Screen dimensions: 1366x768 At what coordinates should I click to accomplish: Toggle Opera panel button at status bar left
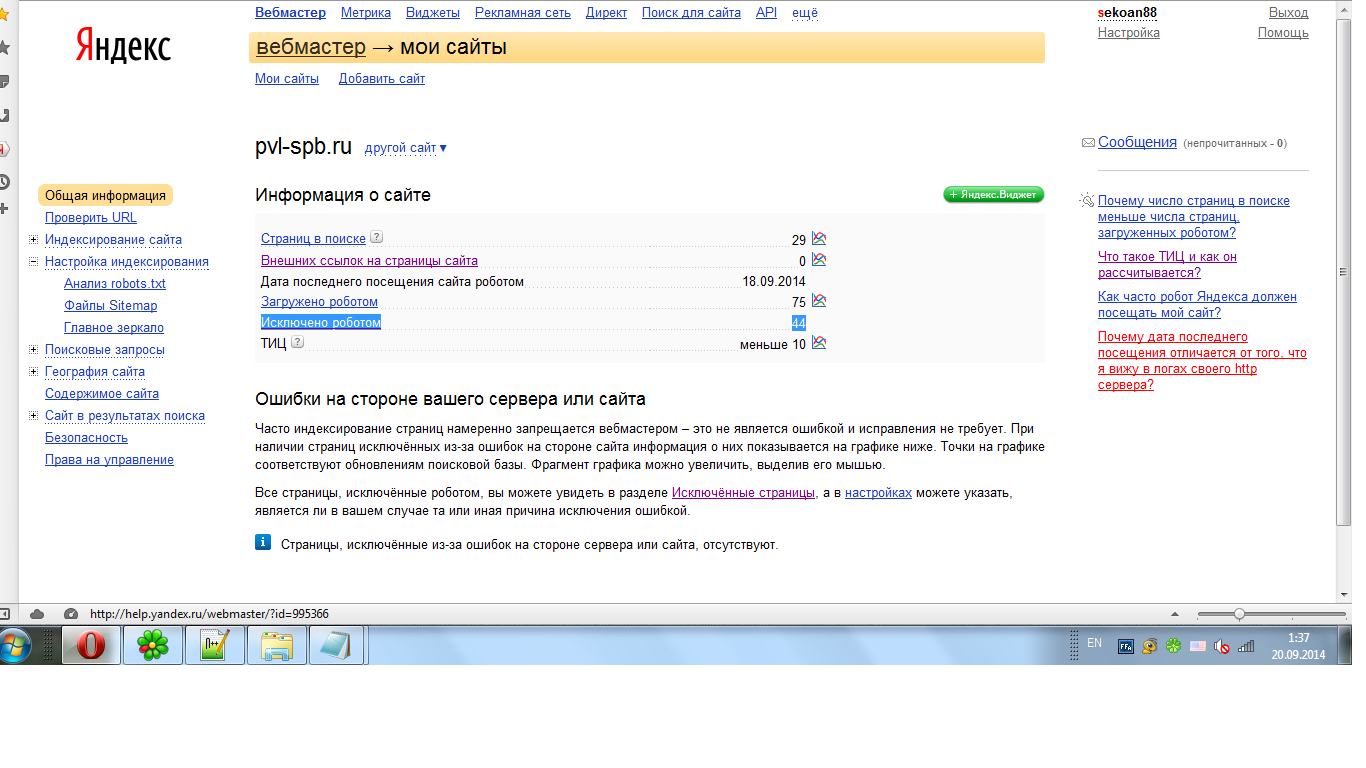[4, 614]
